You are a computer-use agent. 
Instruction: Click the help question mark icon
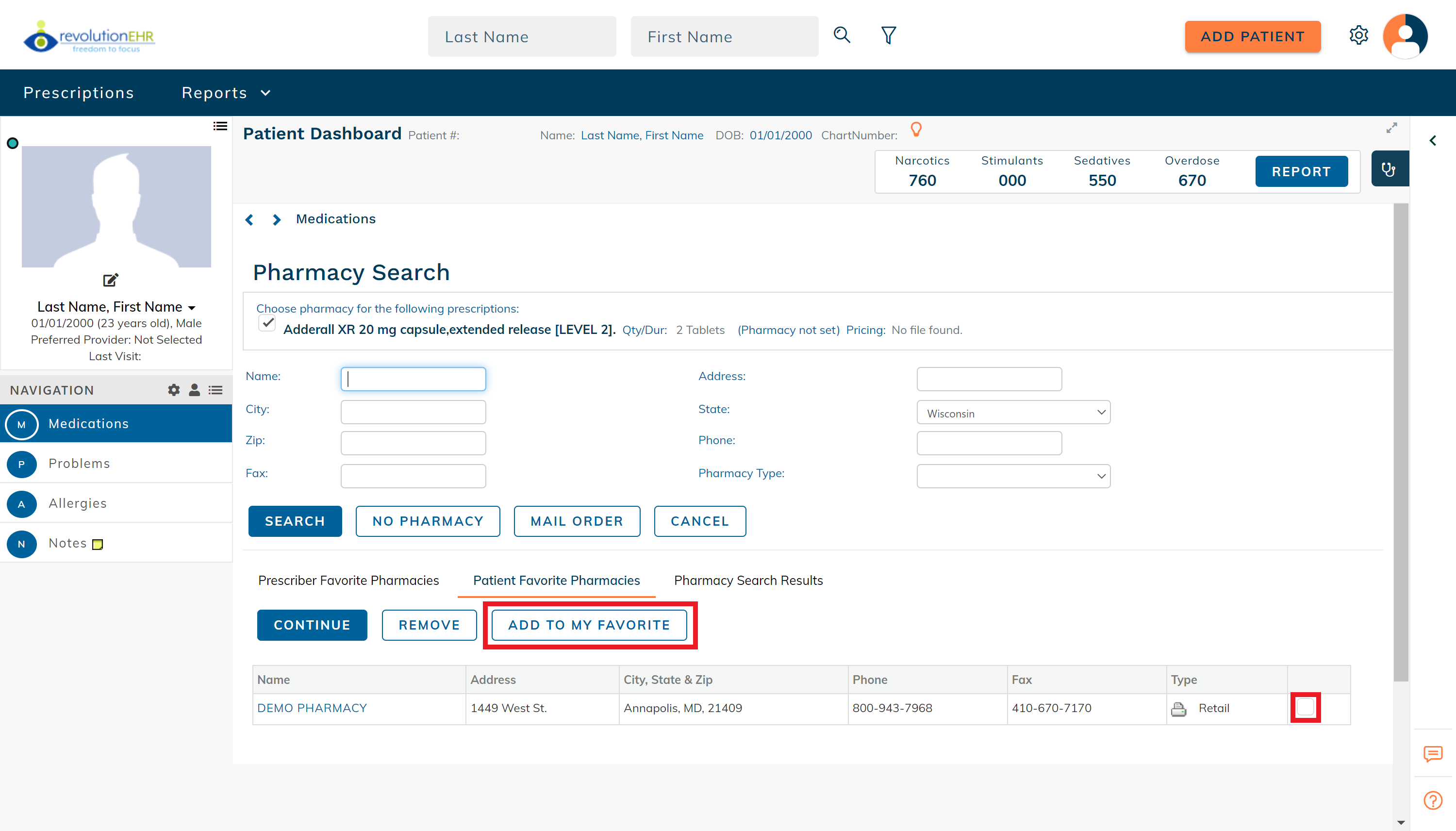pyautogui.click(x=1433, y=800)
